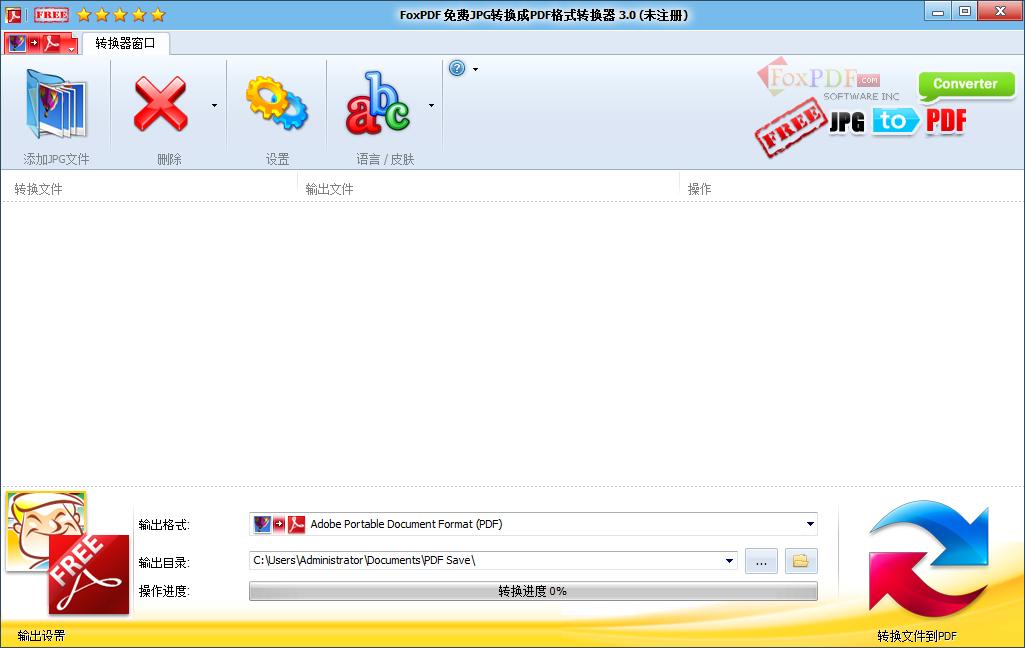This screenshot has width=1025, height=648.
Task: Click the green Converter badge
Action: click(x=966, y=85)
